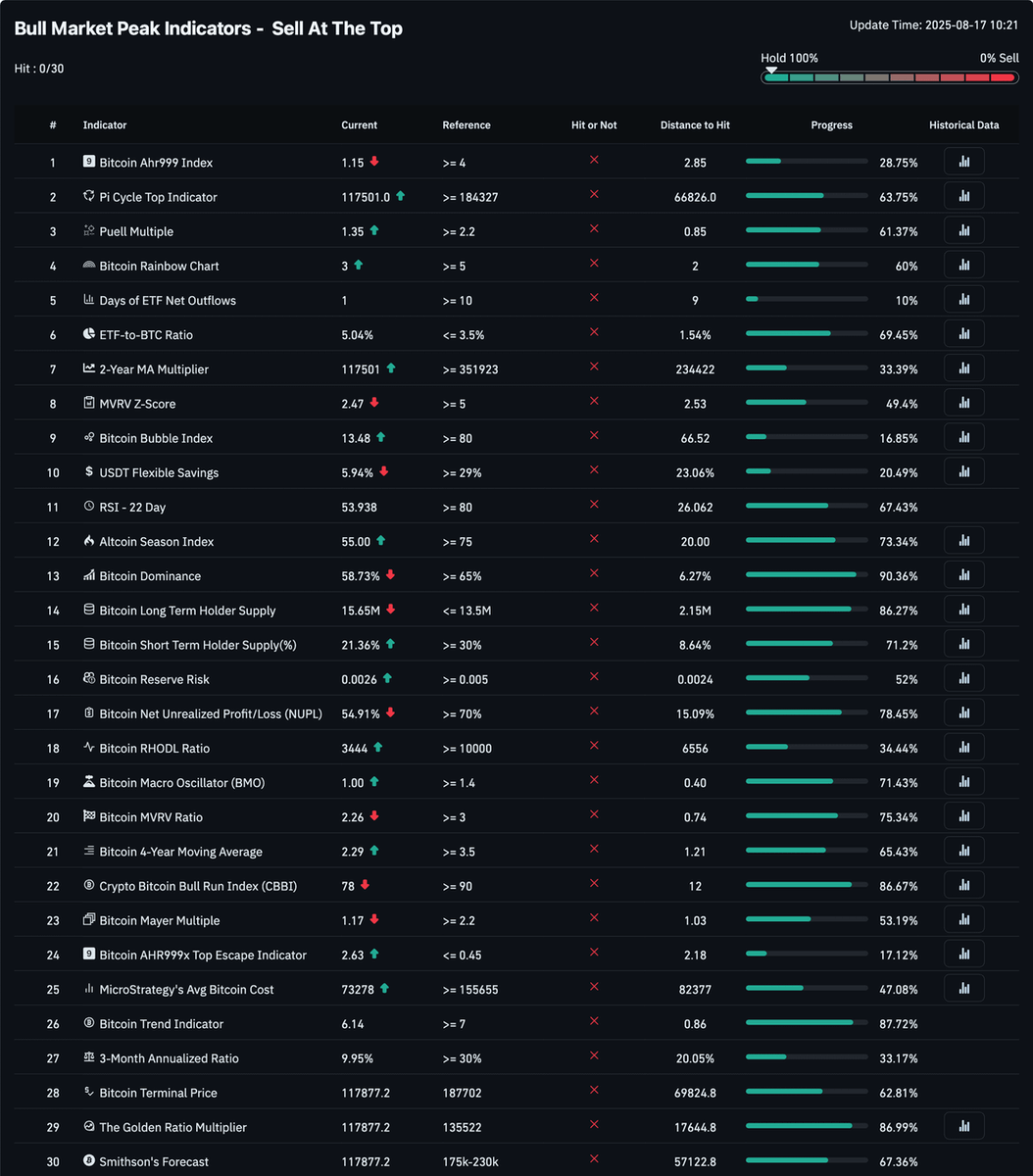
Task: Click the USDT Flexible Savings dollar icon
Action: click(87, 471)
